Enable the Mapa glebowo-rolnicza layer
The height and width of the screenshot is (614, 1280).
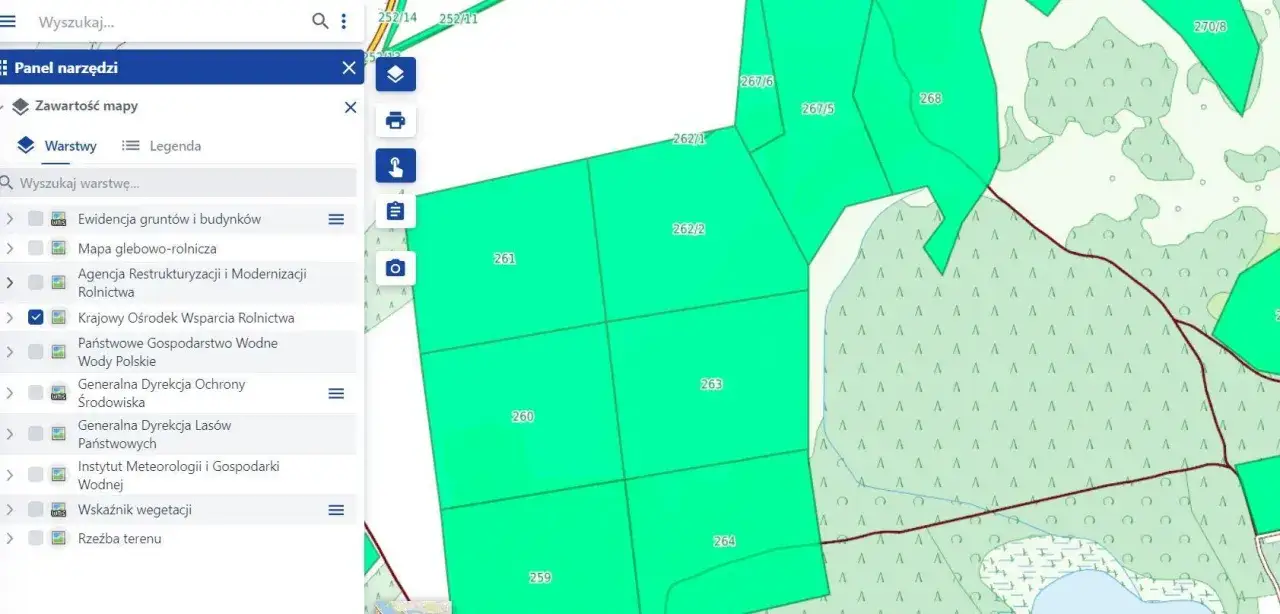[36, 248]
